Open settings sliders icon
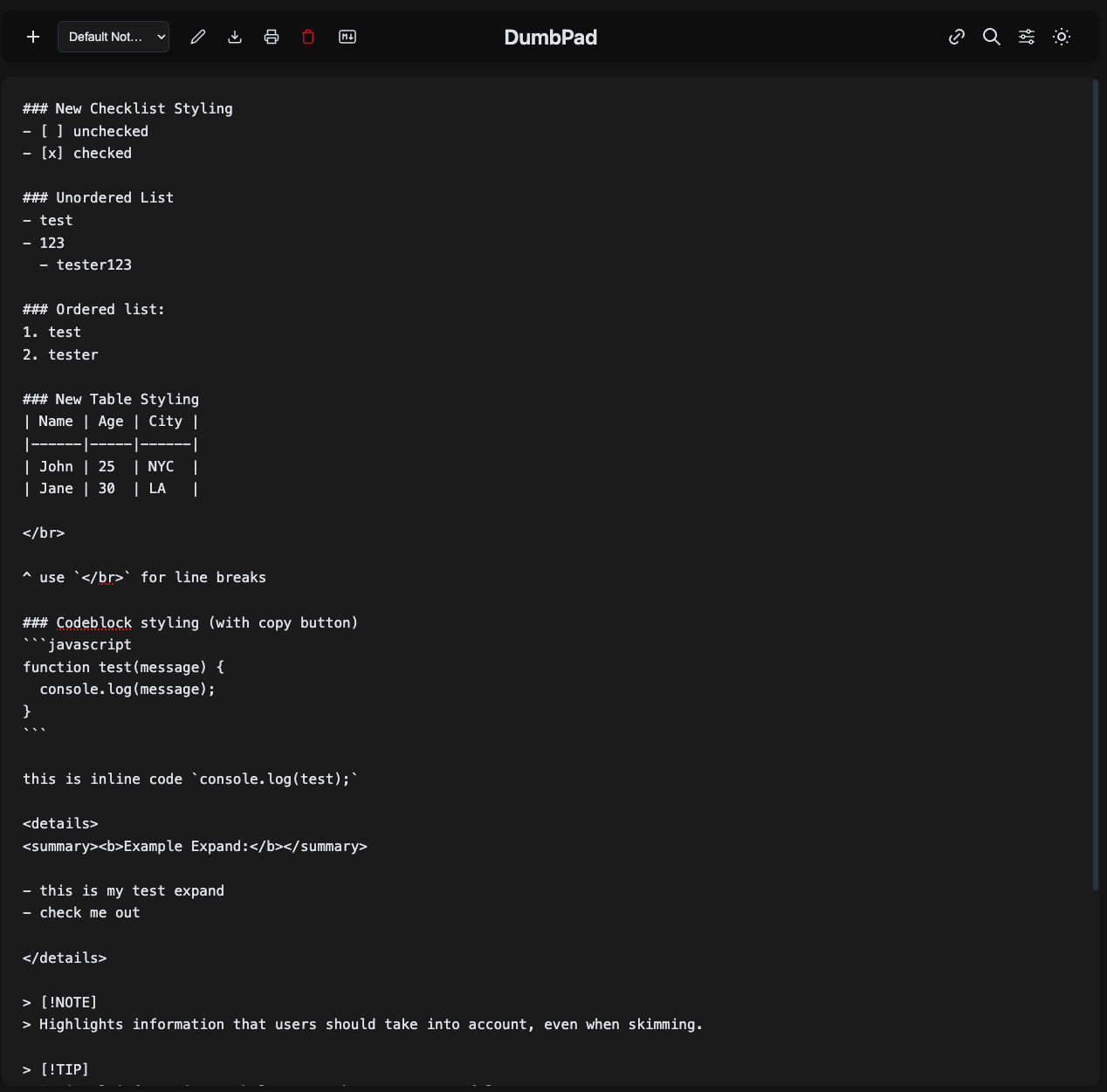Image resolution: width=1107 pixels, height=1092 pixels. point(1027,37)
